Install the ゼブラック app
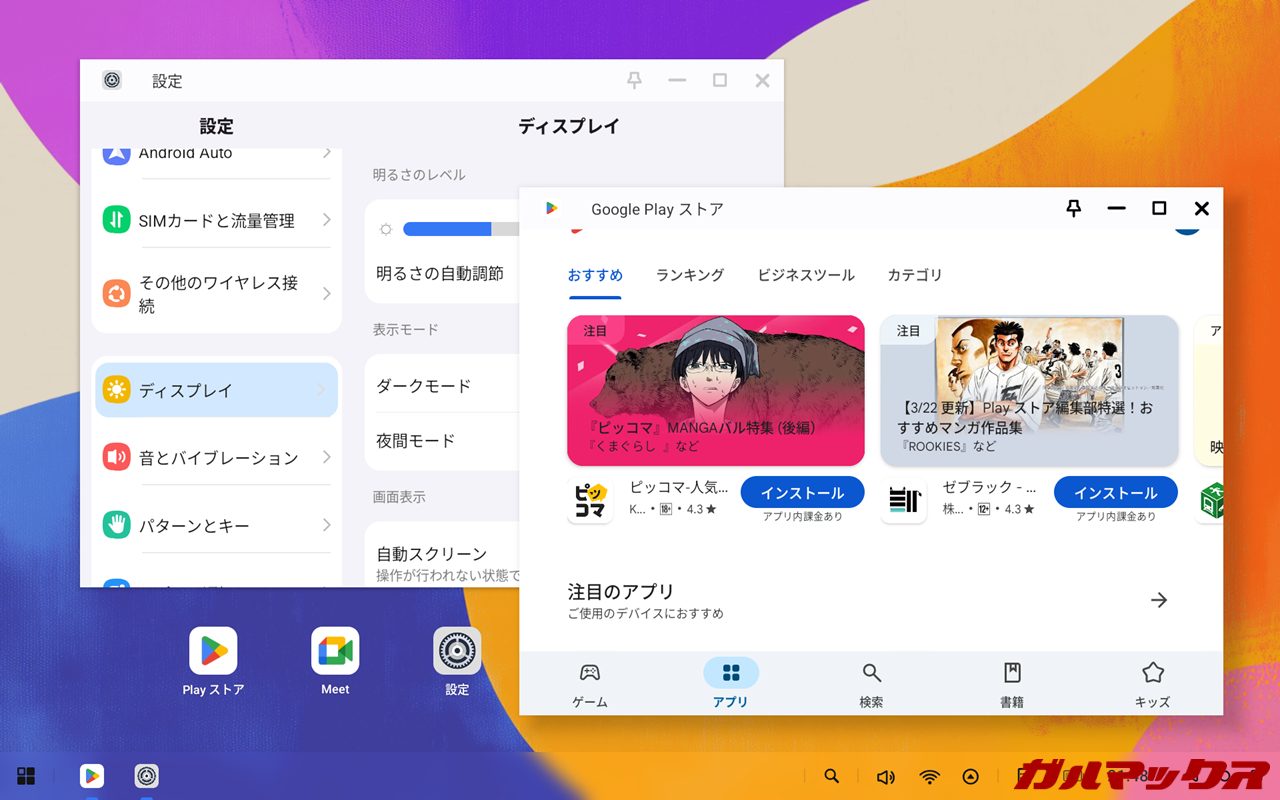 click(1115, 493)
